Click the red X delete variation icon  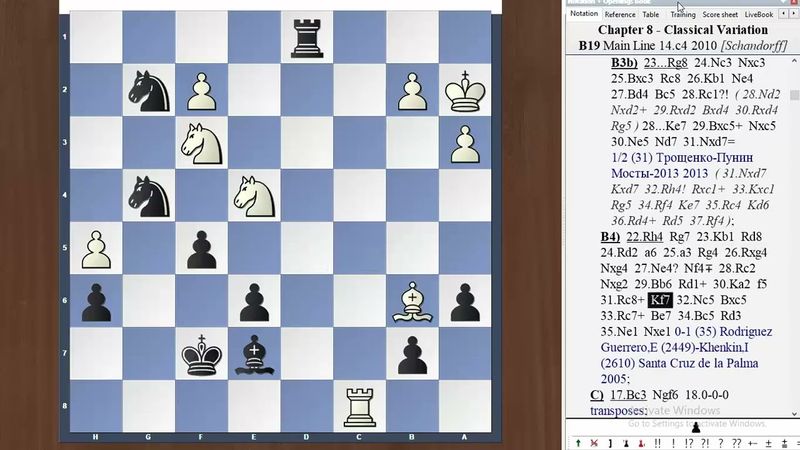(593, 441)
